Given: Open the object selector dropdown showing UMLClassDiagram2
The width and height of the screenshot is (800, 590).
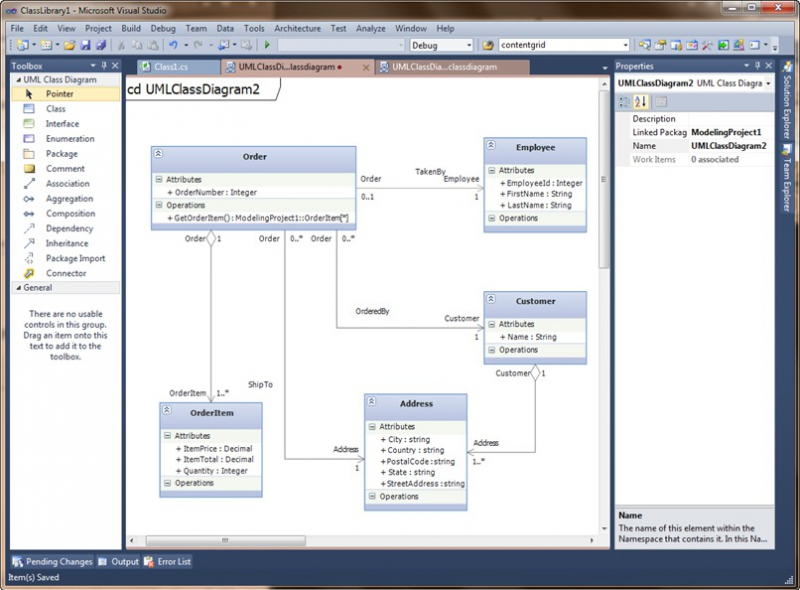Looking at the screenshot, I should [769, 82].
